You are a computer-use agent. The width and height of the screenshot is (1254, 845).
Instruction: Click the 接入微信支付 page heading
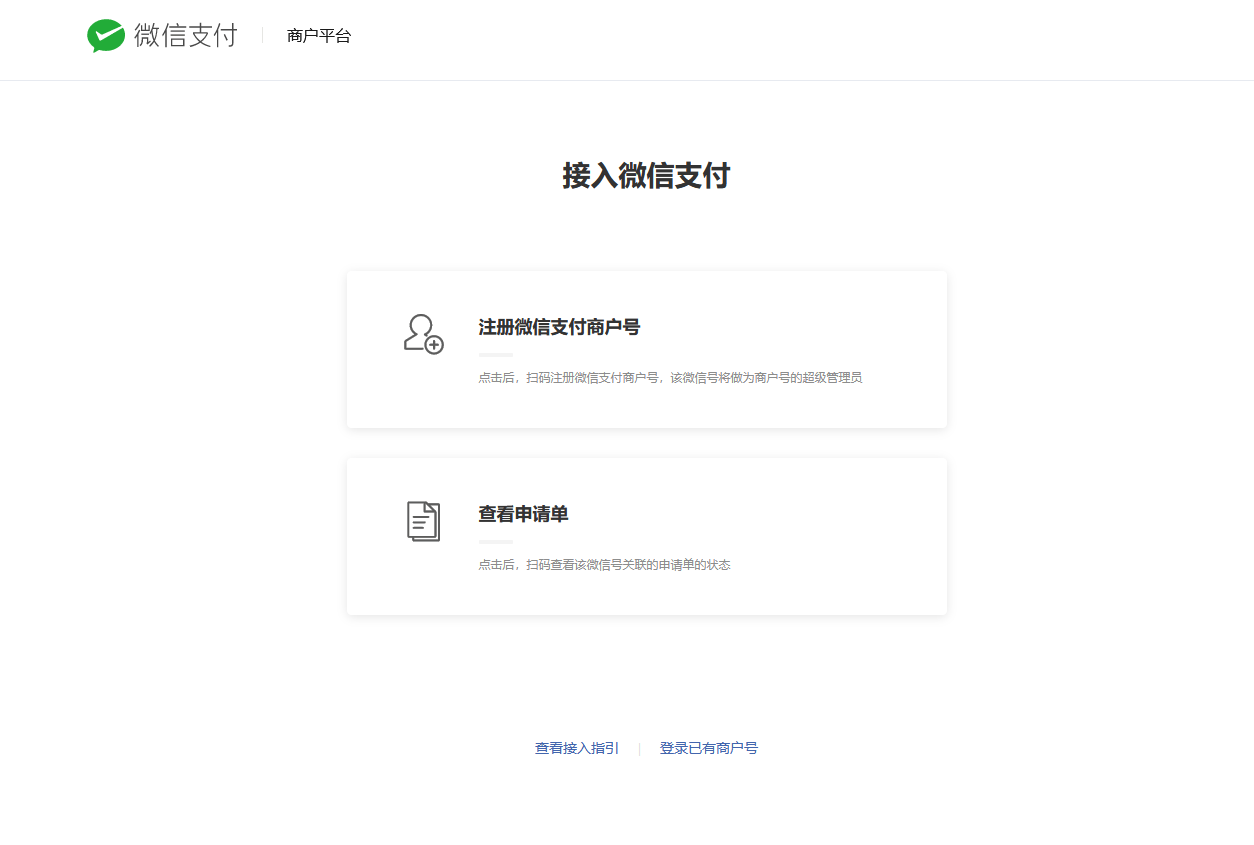(x=646, y=176)
